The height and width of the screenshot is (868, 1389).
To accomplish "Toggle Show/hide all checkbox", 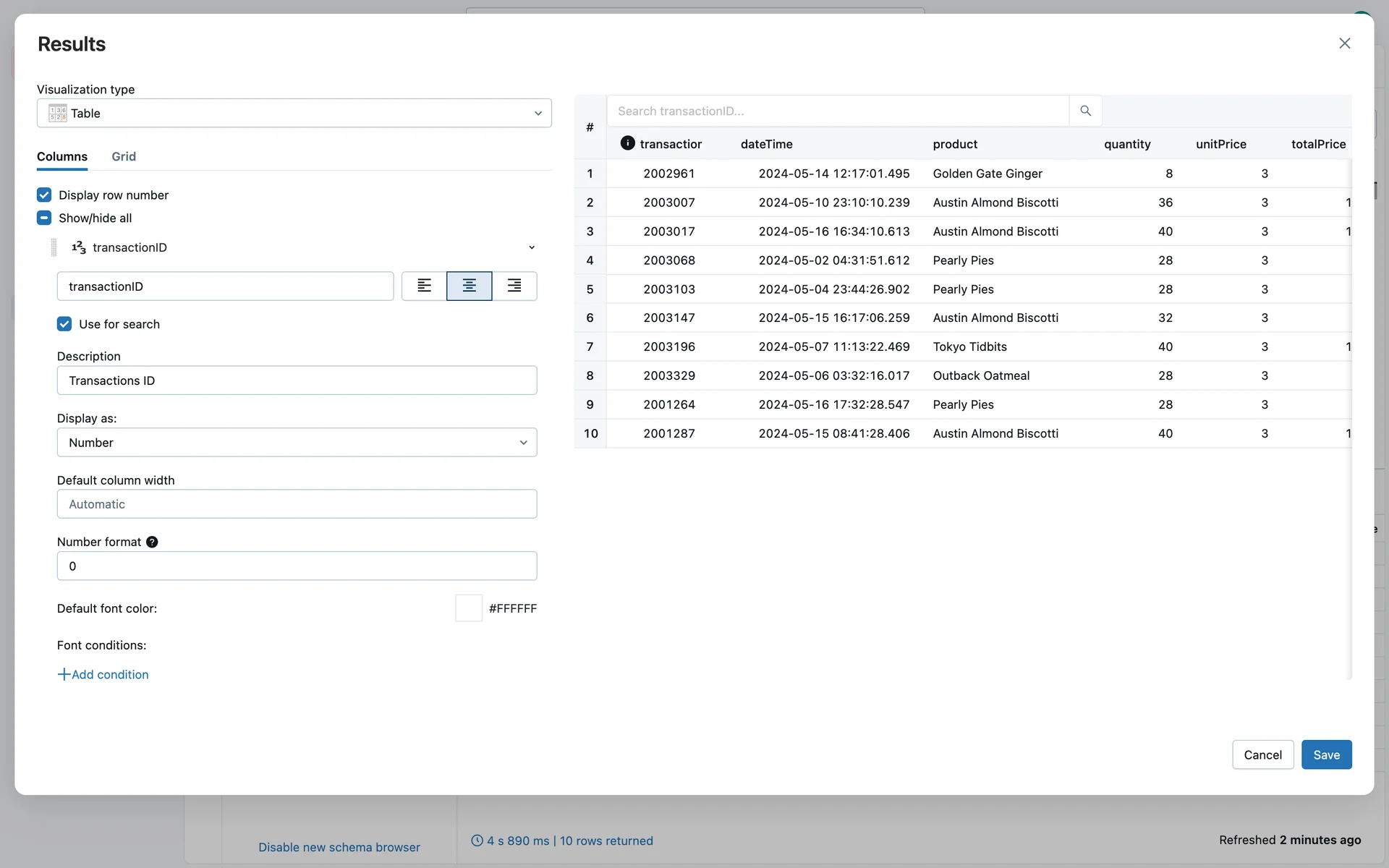I will click(x=44, y=218).
